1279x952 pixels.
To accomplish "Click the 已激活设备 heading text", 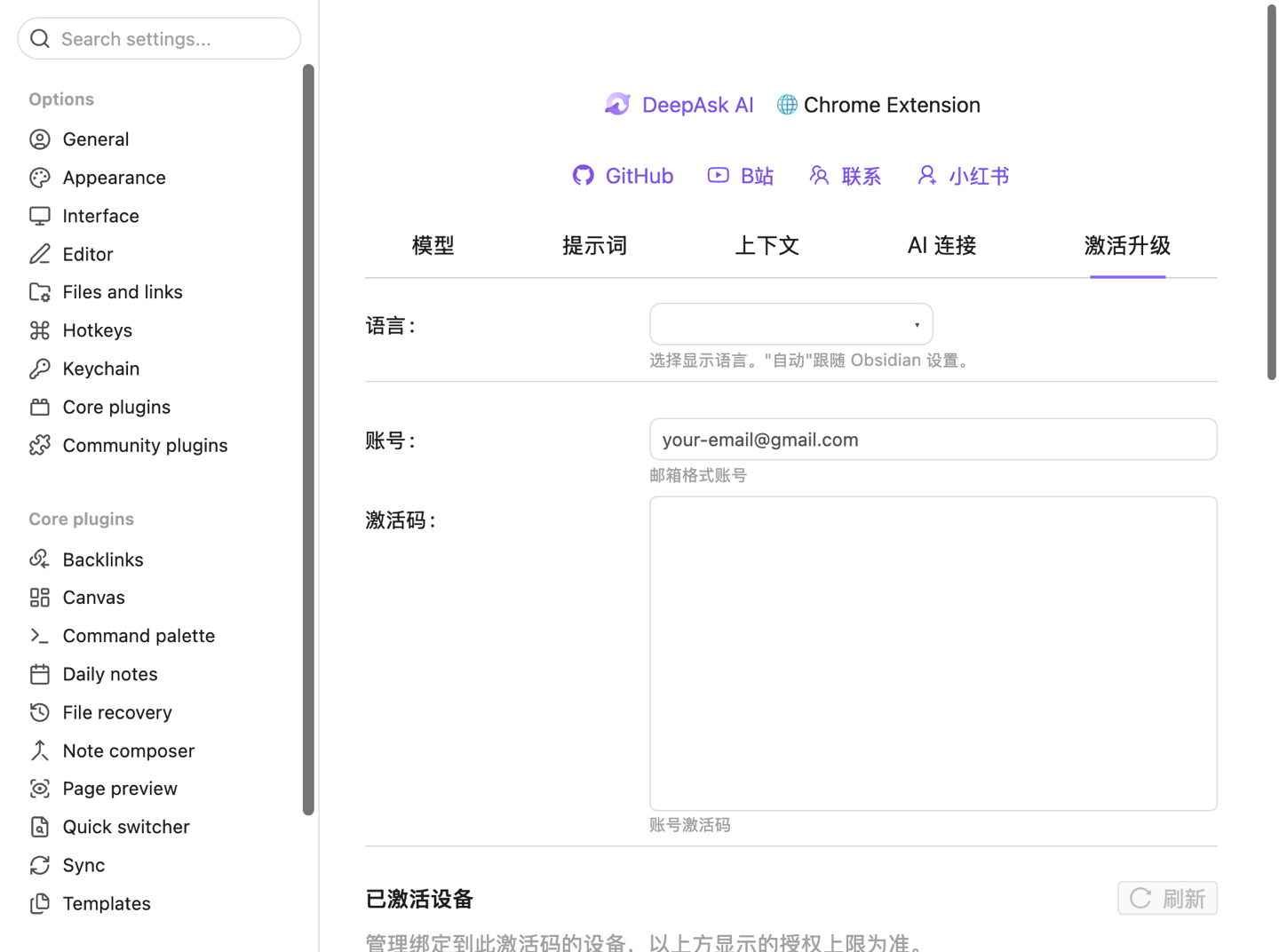I will click(x=419, y=899).
